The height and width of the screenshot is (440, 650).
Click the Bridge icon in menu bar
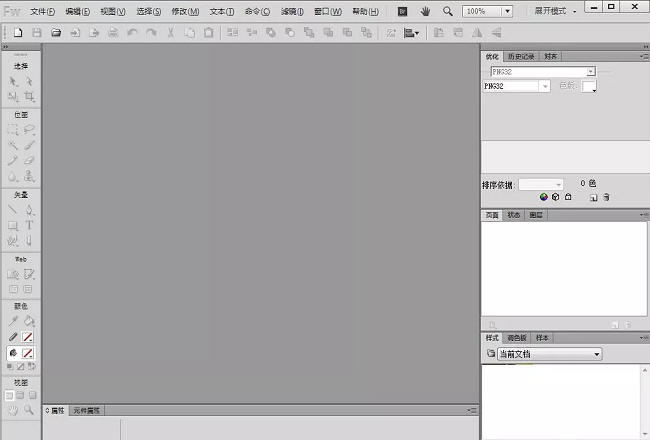coord(402,12)
